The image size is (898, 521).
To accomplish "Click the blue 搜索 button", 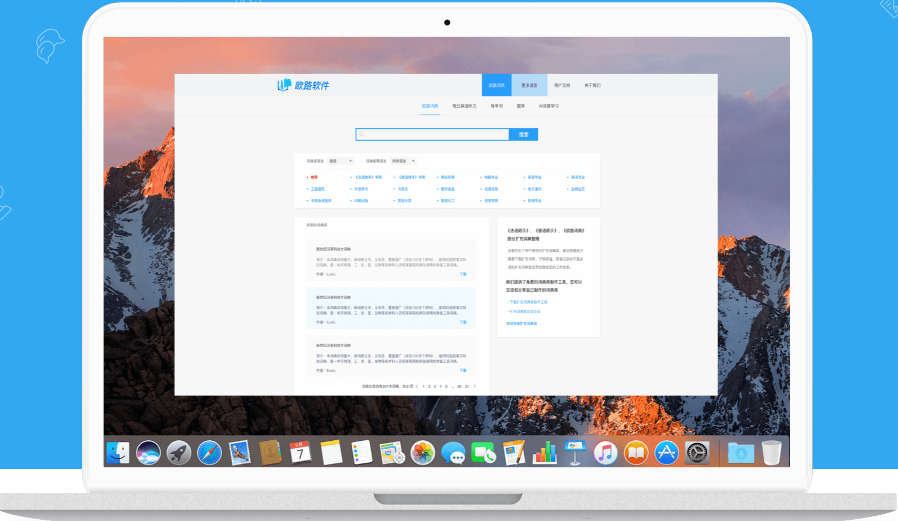I will click(523, 135).
